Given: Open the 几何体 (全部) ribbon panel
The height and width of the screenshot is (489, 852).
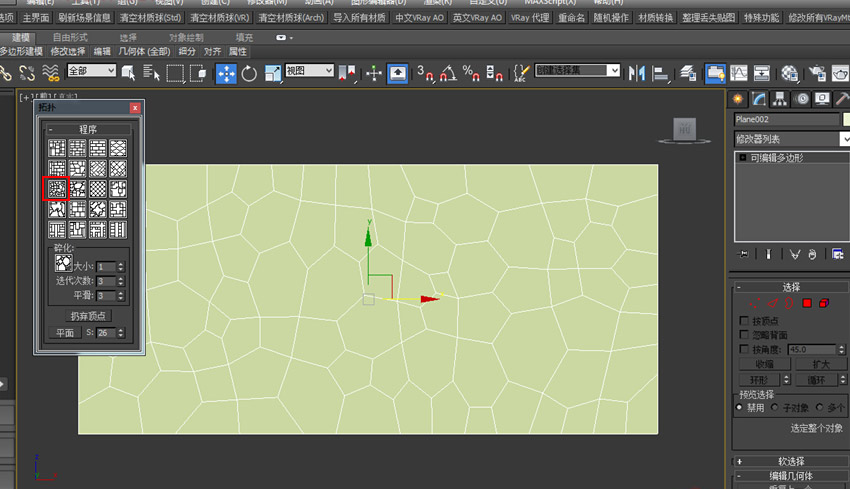Looking at the screenshot, I should click(x=144, y=51).
